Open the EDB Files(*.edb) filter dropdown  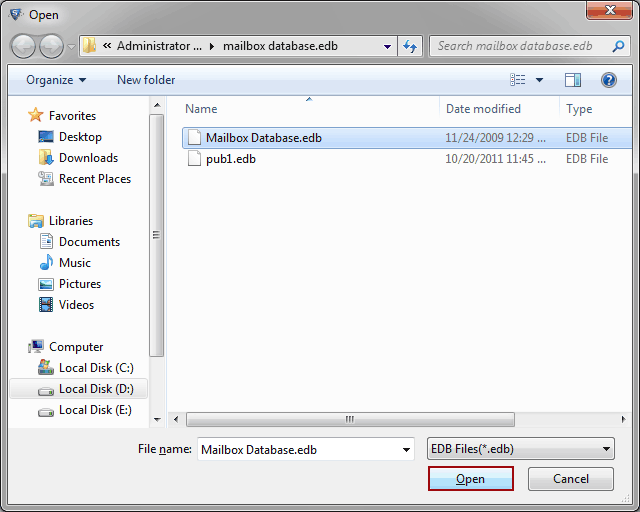click(520, 449)
